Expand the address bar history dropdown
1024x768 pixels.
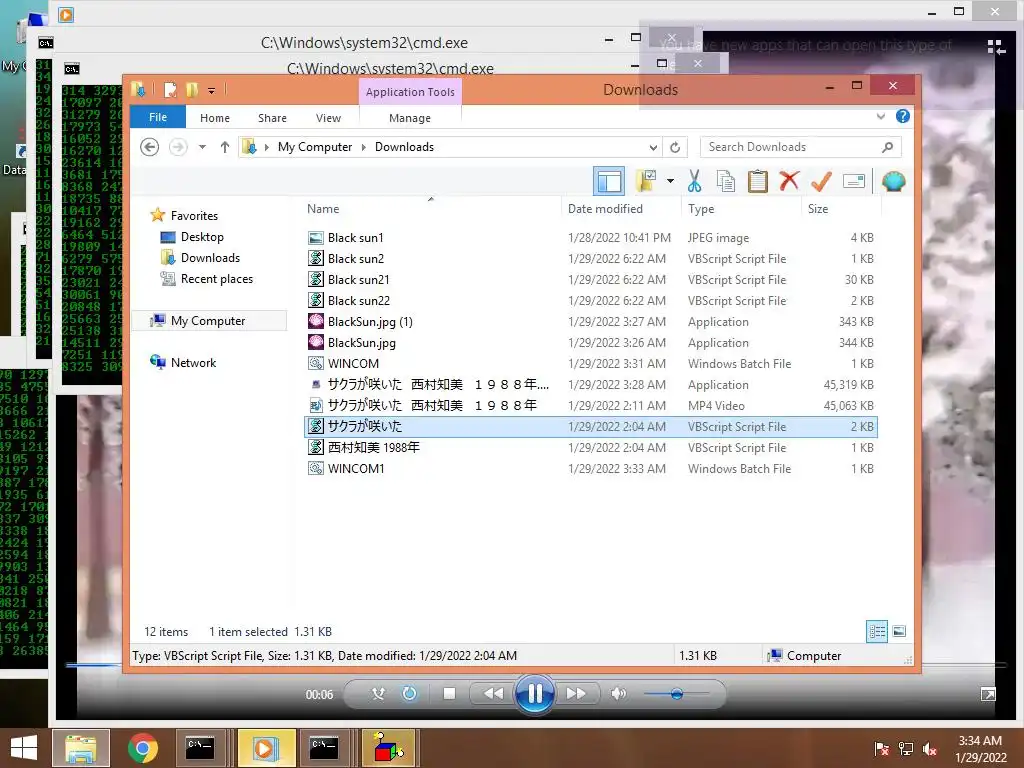click(653, 148)
